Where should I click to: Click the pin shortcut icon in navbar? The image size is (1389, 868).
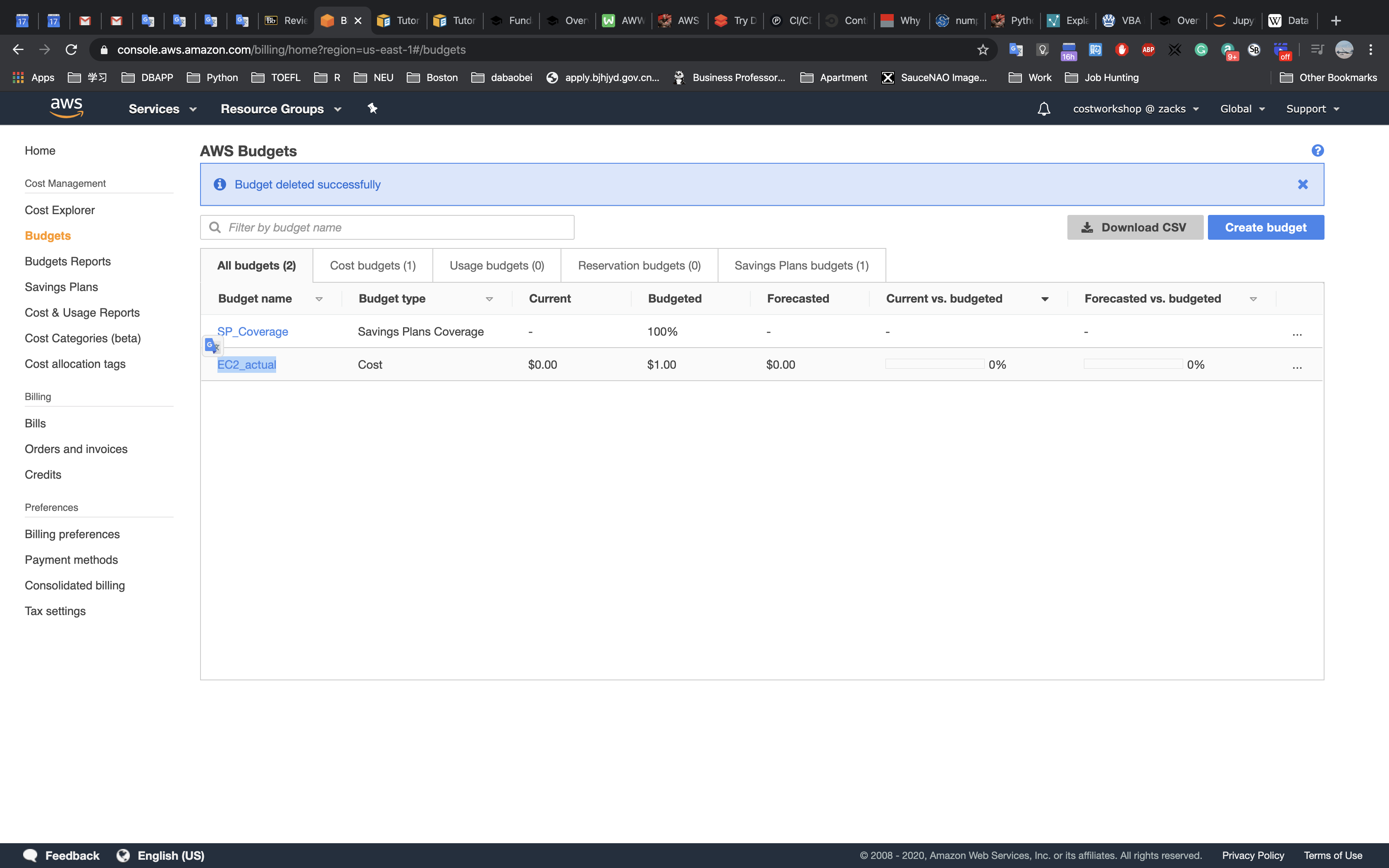point(372,108)
